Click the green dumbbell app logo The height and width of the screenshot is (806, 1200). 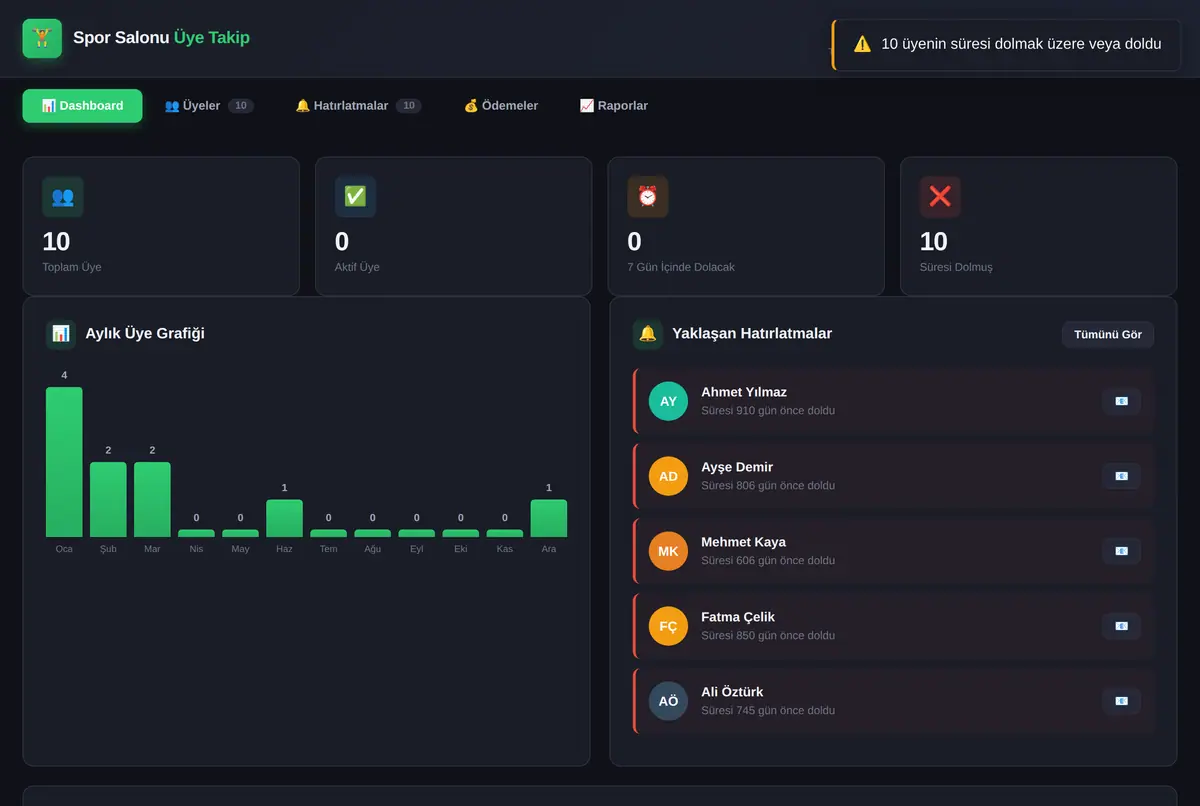click(42, 38)
